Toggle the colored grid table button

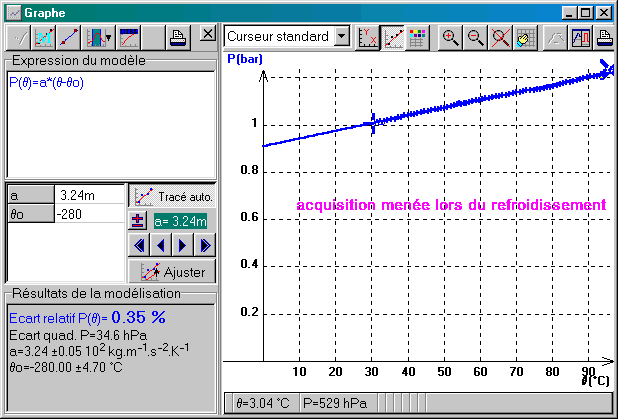416,37
